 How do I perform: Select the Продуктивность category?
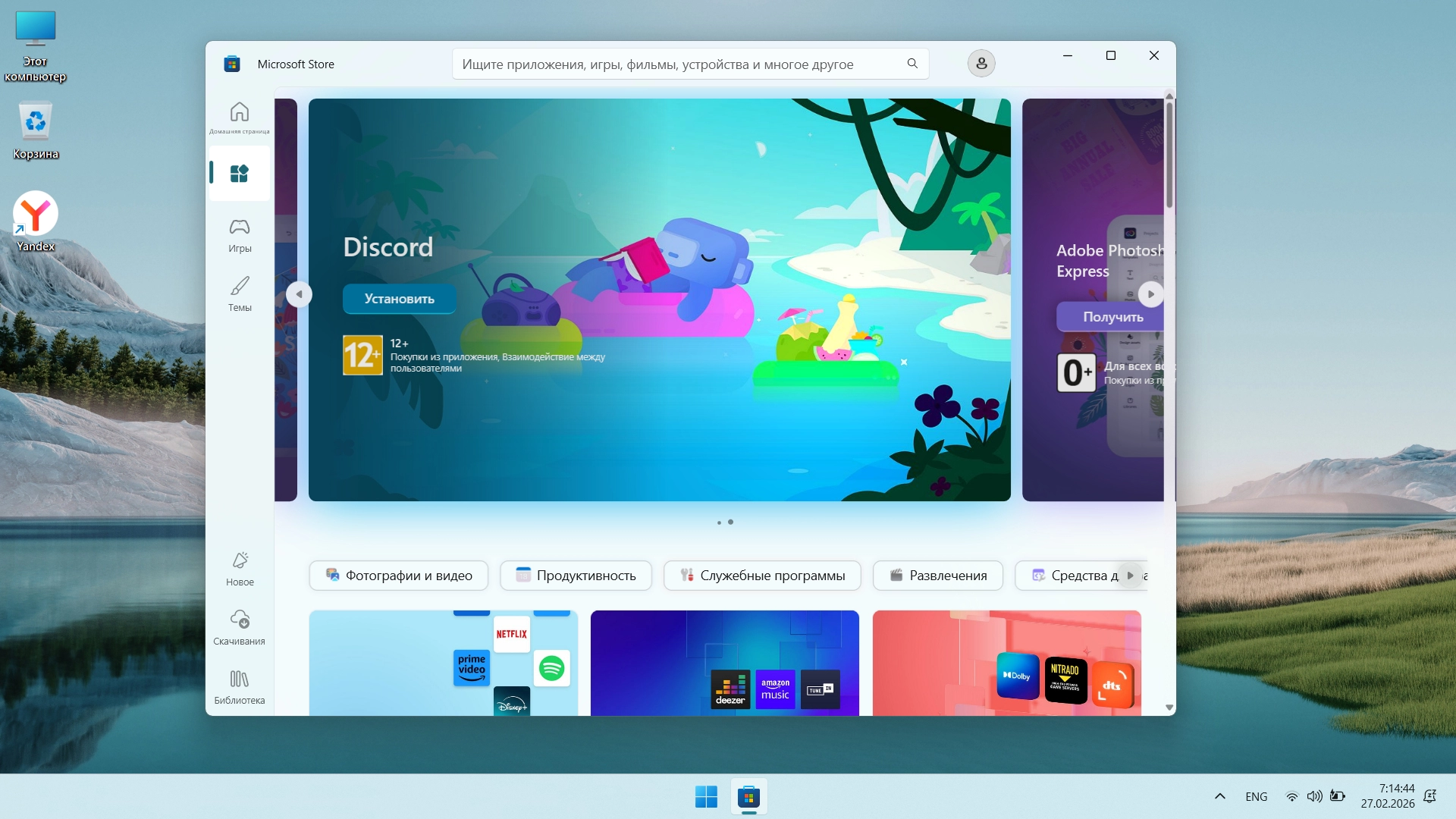coord(576,576)
